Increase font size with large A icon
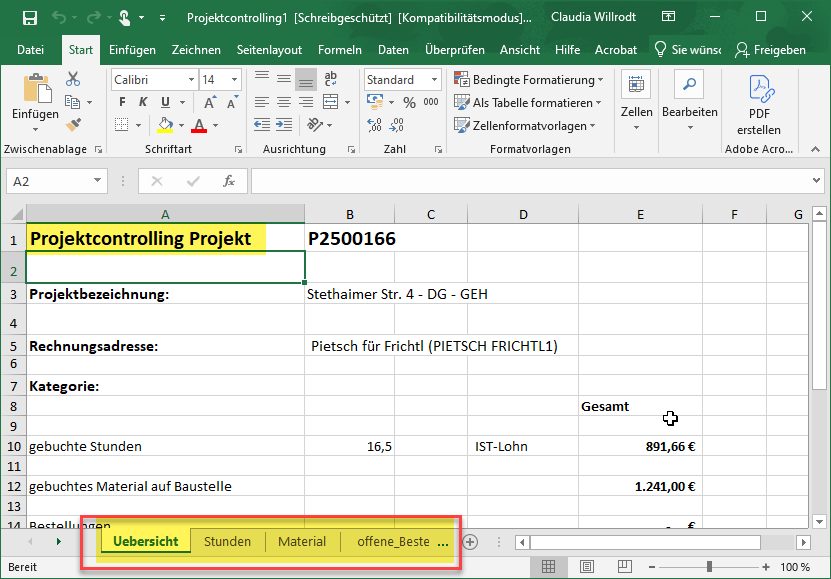Viewport: 831px width, 579px height. pos(209,102)
